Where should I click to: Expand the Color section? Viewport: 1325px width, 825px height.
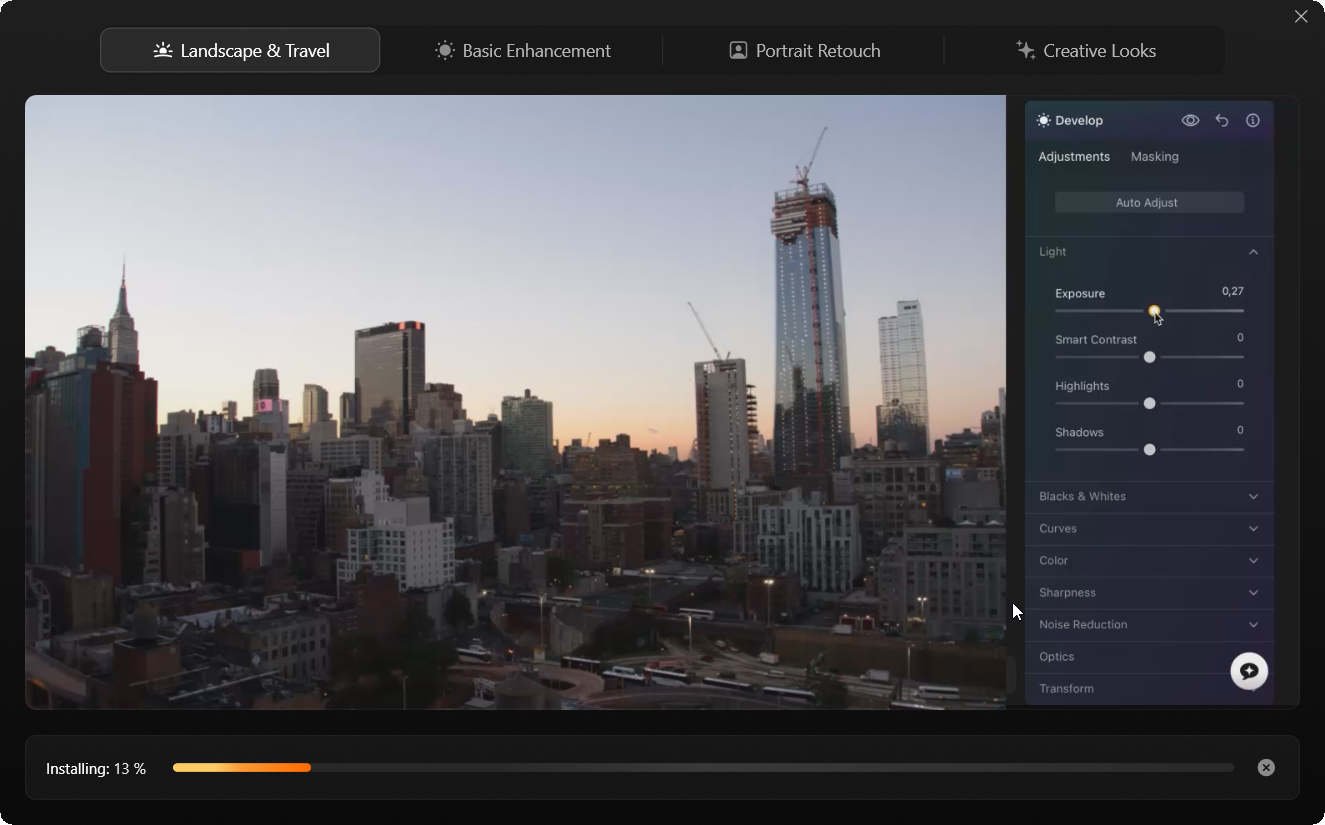click(x=1149, y=561)
